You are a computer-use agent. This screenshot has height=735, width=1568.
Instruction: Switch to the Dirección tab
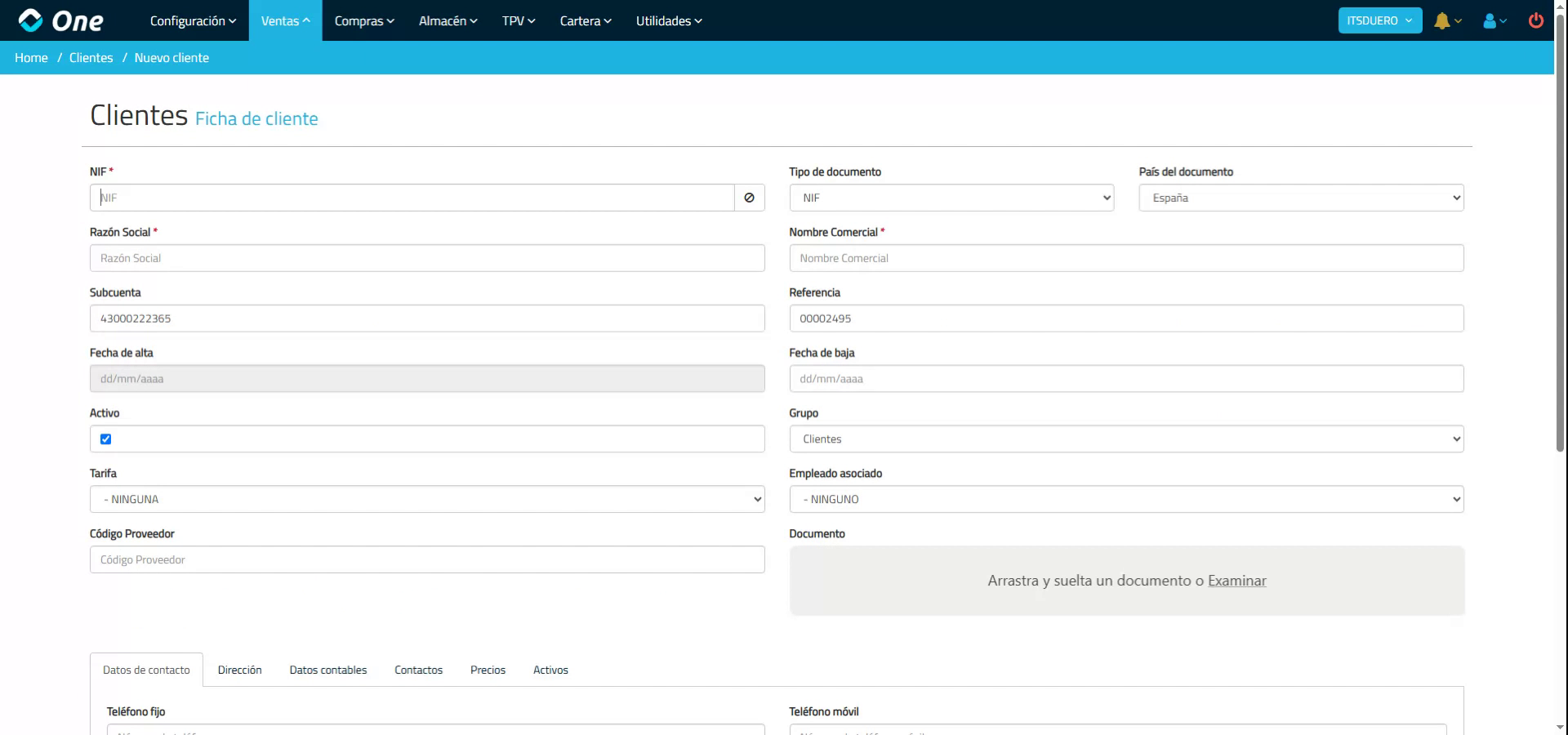pos(239,670)
